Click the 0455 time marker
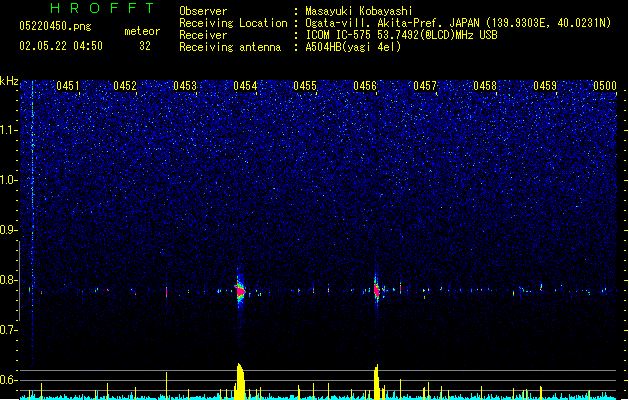 click(x=305, y=86)
